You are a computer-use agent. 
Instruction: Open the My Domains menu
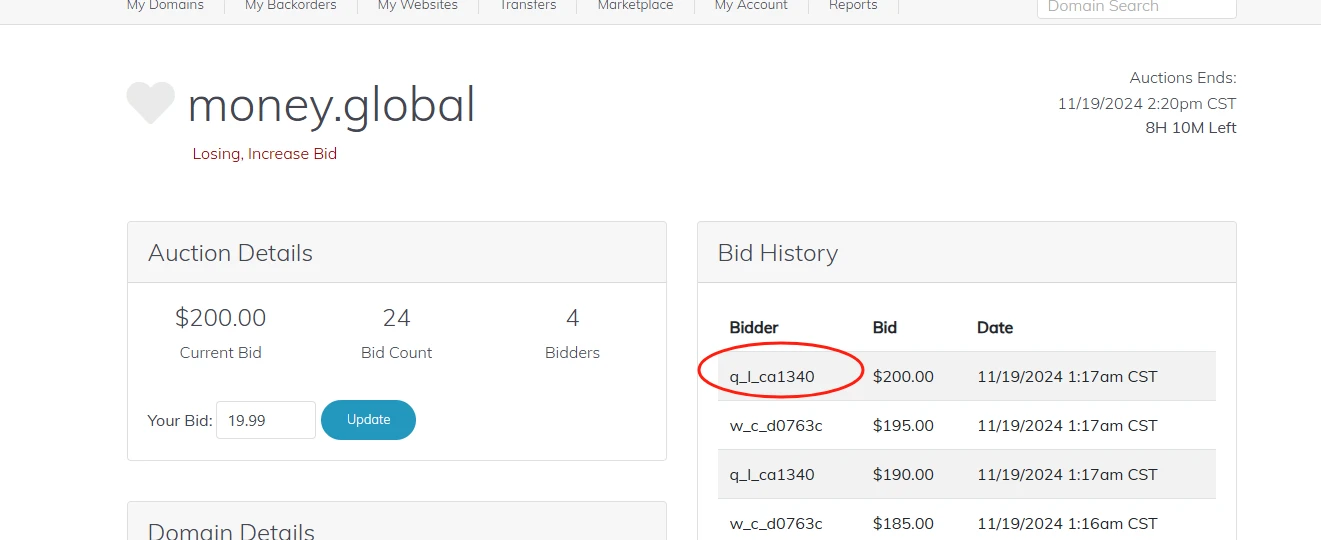[165, 6]
